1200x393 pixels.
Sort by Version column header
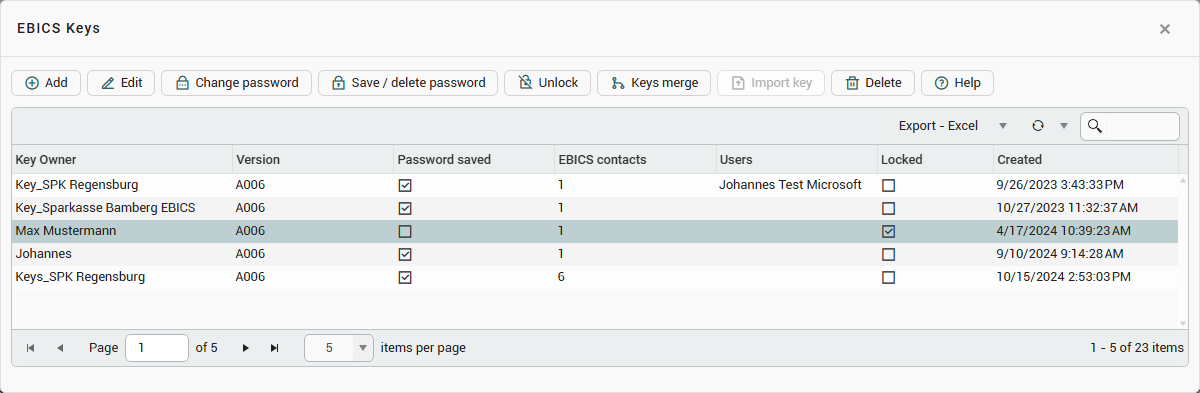pyautogui.click(x=312, y=159)
